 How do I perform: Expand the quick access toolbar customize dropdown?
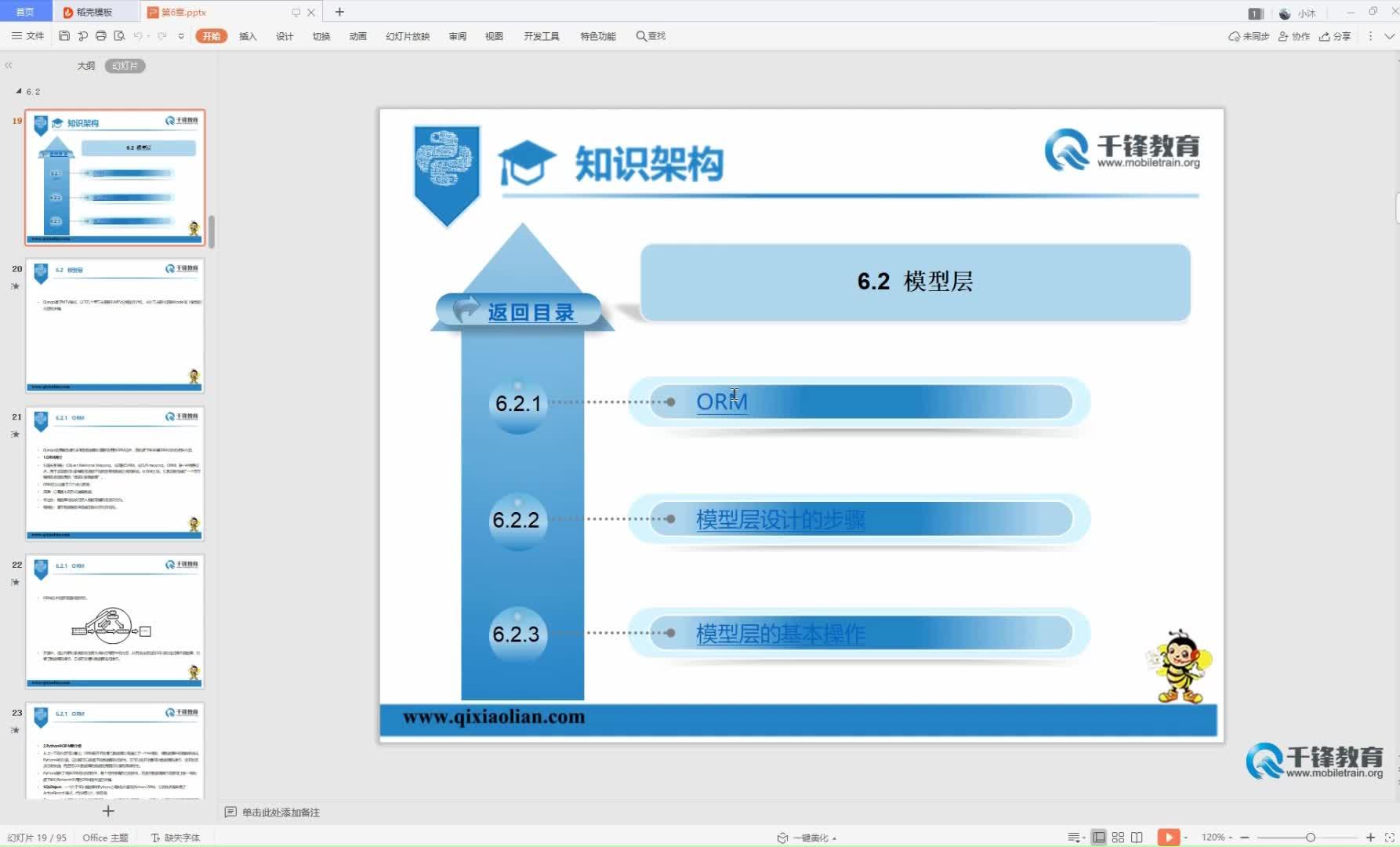[182, 36]
